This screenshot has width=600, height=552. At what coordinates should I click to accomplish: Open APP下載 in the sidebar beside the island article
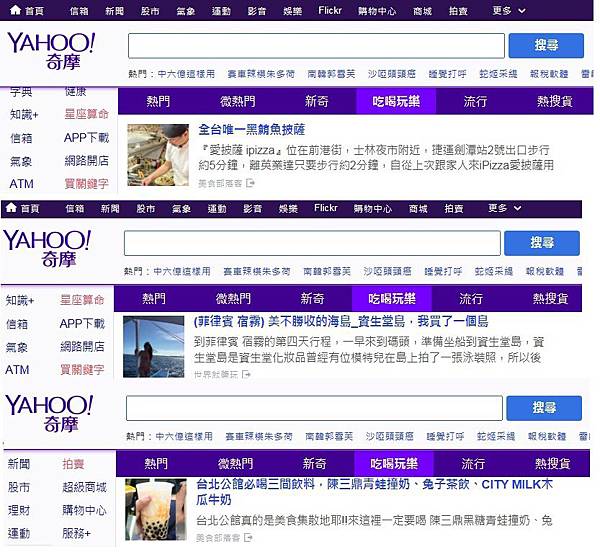pyautogui.click(x=82, y=324)
